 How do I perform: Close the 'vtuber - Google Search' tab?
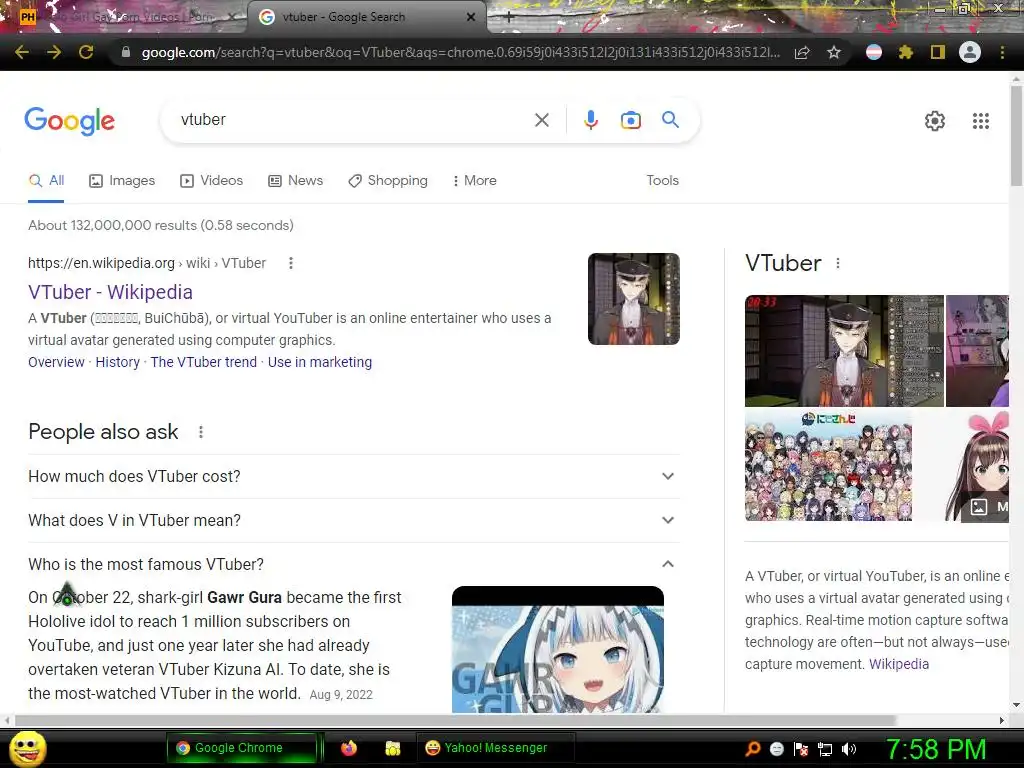coord(471,17)
